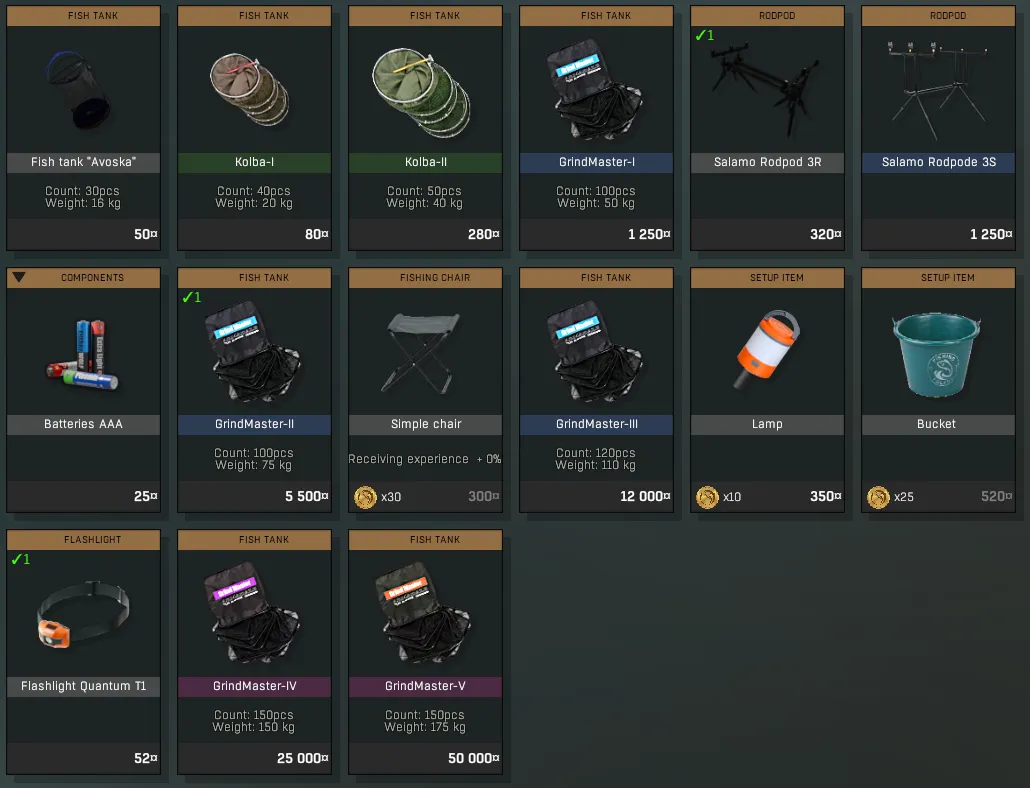This screenshot has height=788, width=1030.
Task: Click the GrindMaster-V purple name label
Action: [x=426, y=686]
